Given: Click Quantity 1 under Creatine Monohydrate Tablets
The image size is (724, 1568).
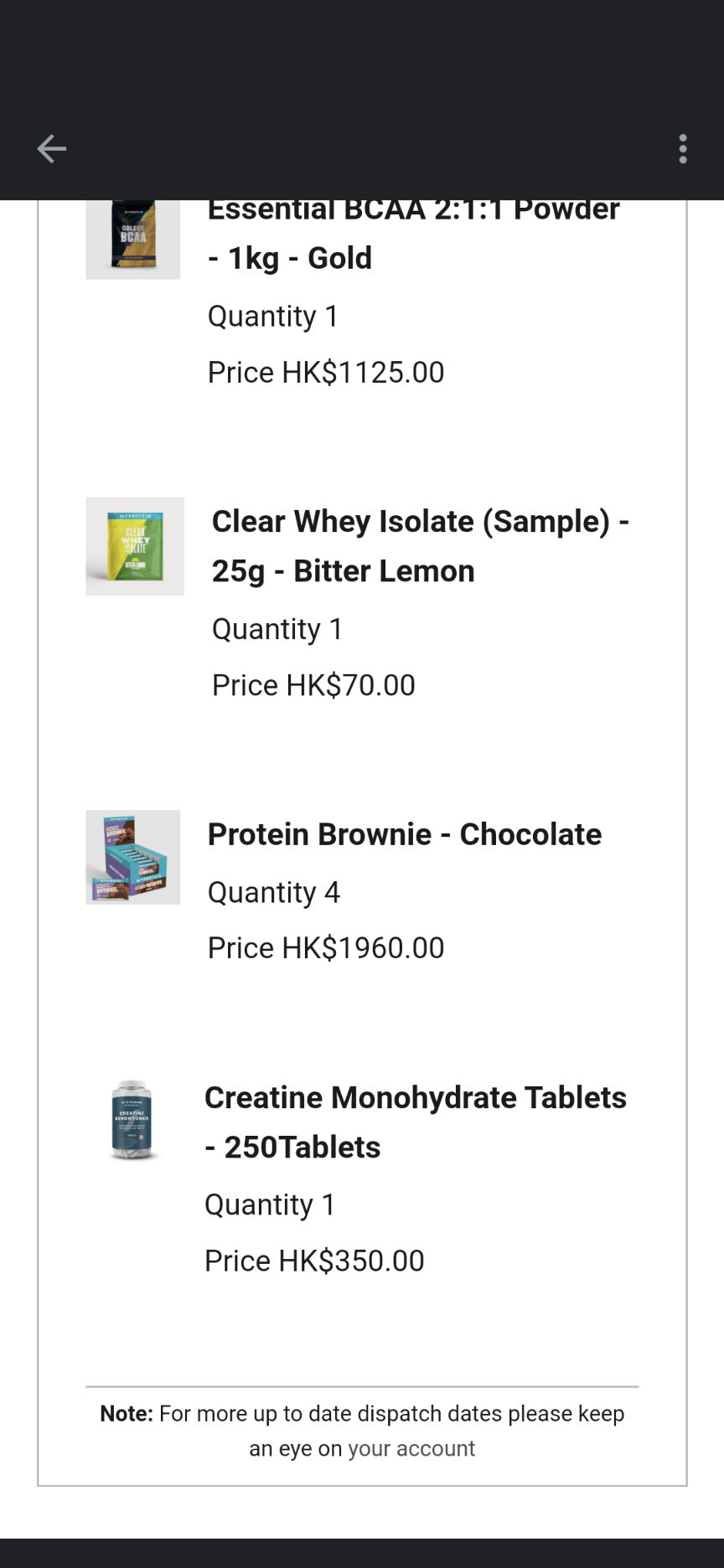Looking at the screenshot, I should pos(270,1205).
